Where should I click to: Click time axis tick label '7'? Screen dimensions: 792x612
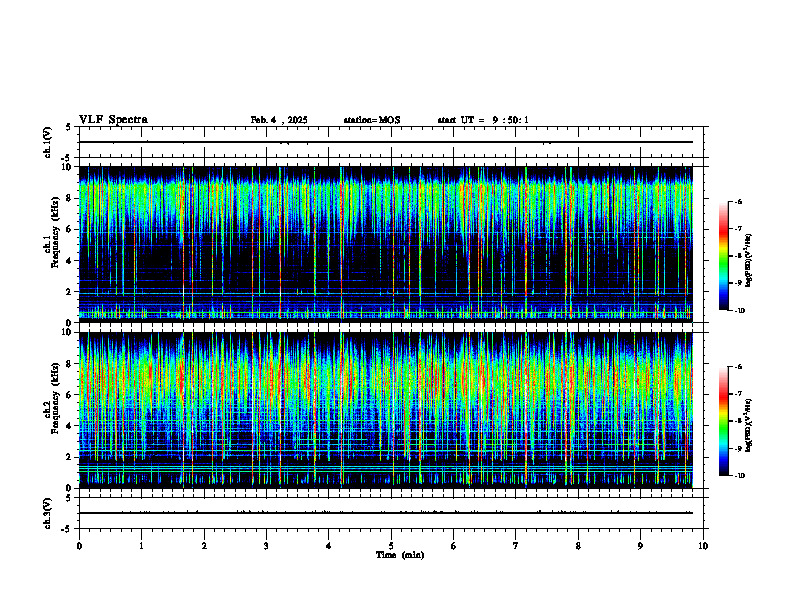coord(516,546)
